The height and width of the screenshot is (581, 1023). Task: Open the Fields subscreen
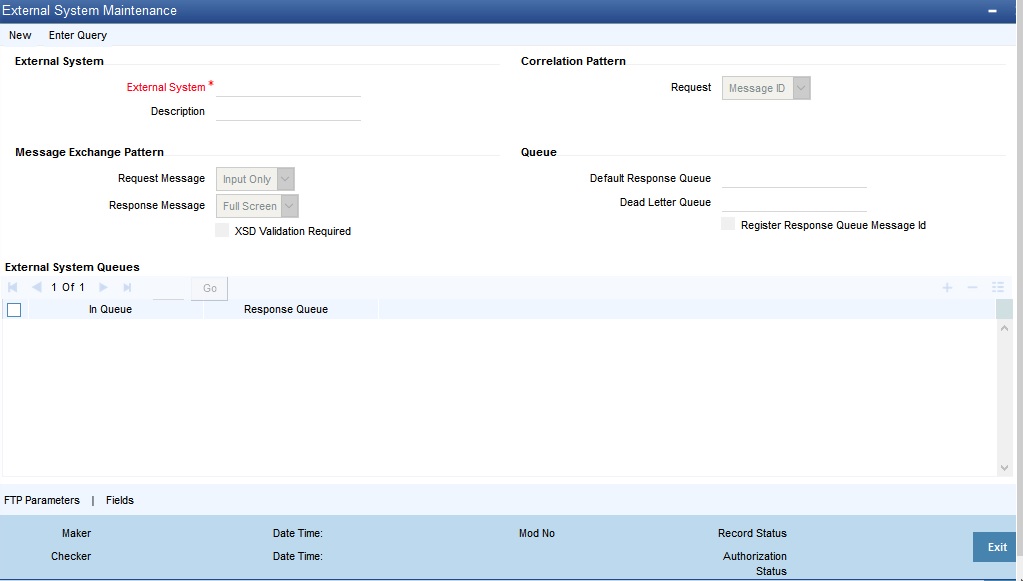point(120,500)
